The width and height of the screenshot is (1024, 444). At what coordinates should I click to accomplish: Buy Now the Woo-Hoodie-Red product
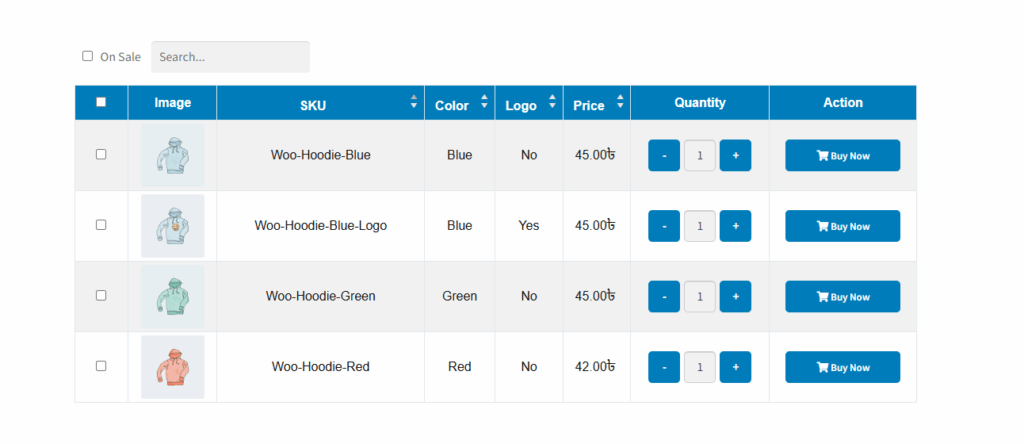tap(842, 367)
